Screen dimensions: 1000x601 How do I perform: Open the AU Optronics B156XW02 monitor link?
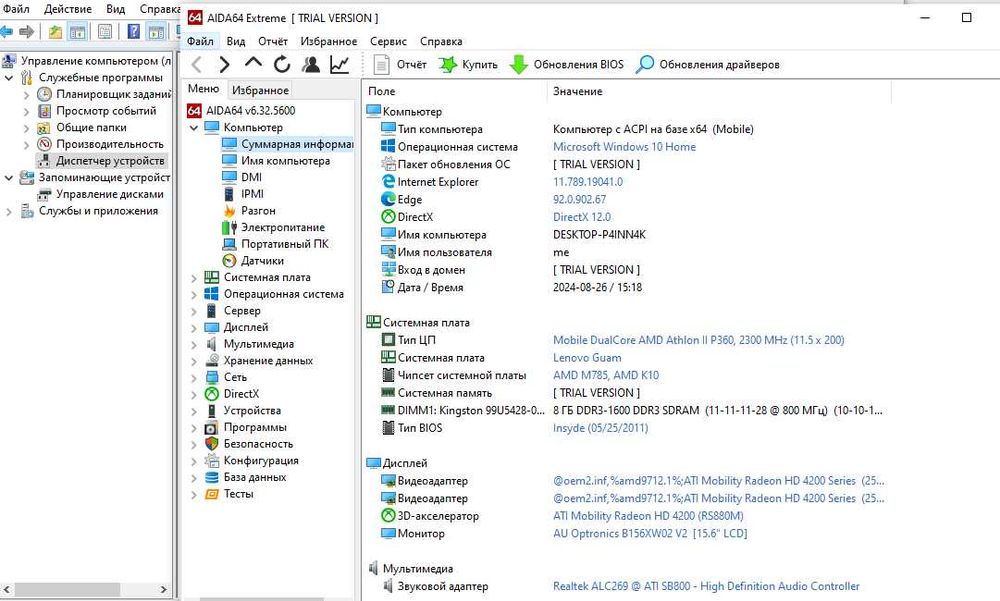(x=650, y=533)
